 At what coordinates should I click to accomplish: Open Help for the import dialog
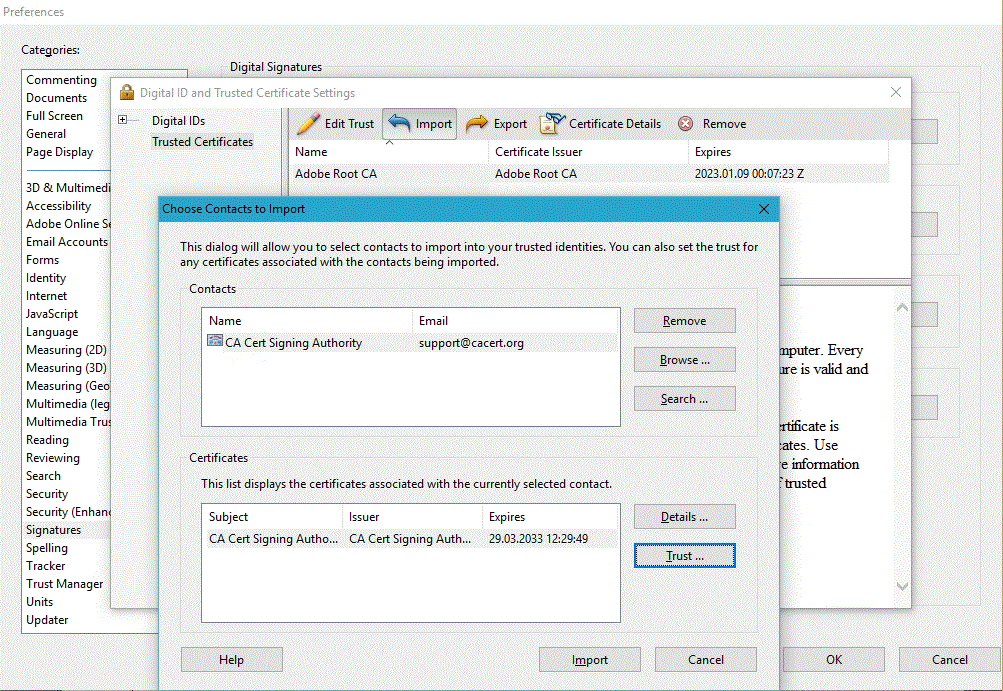coord(231,660)
